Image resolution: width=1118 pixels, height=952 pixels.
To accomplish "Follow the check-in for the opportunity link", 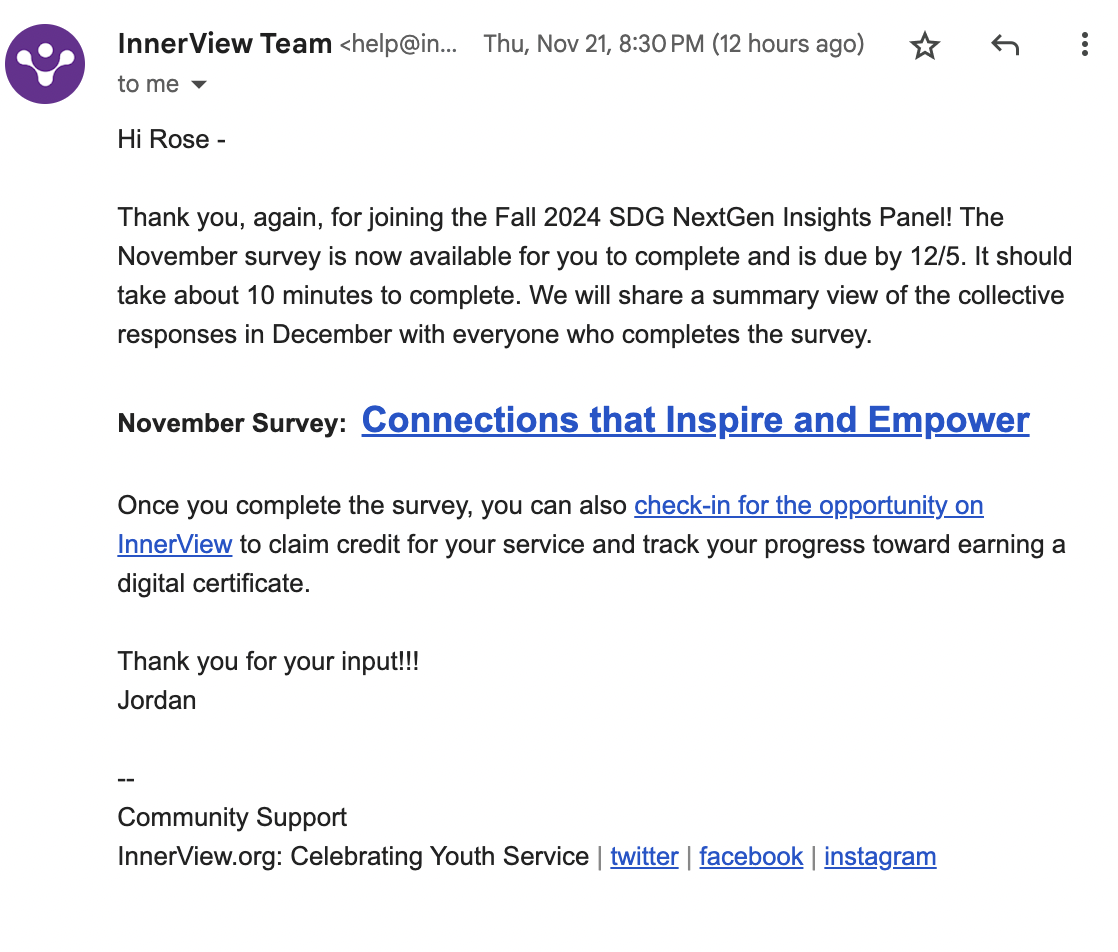I will (808, 506).
